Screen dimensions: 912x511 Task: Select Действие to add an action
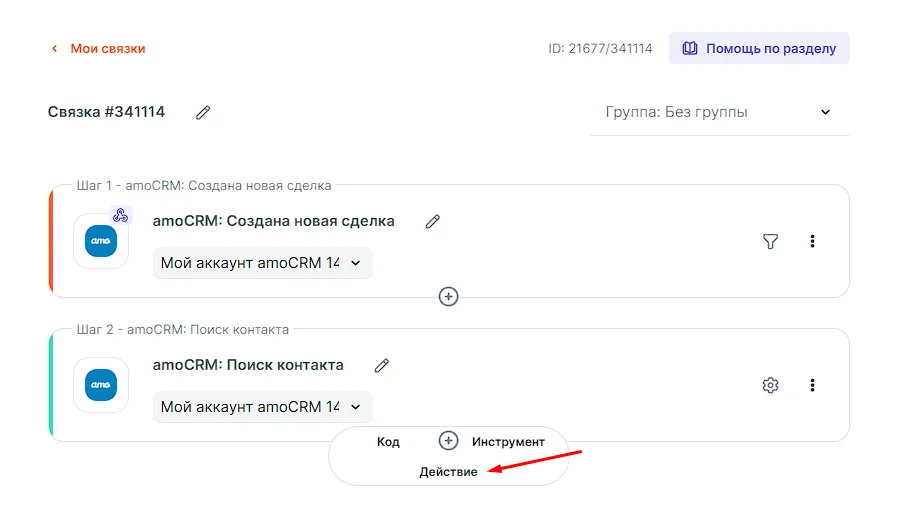click(448, 471)
